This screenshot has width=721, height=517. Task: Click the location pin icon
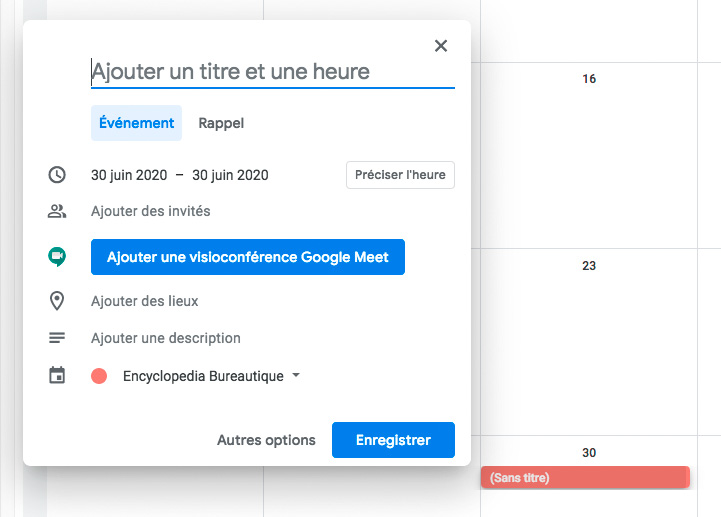coord(57,301)
